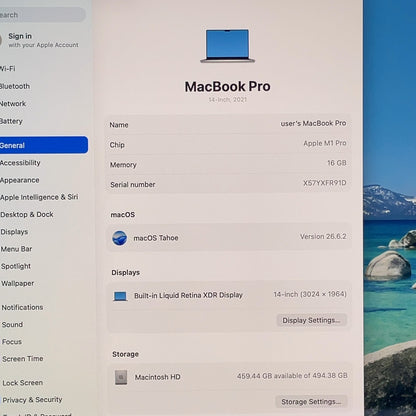Screen dimensions: 416x416
Task: Click the "Name" label
Action: point(119,125)
